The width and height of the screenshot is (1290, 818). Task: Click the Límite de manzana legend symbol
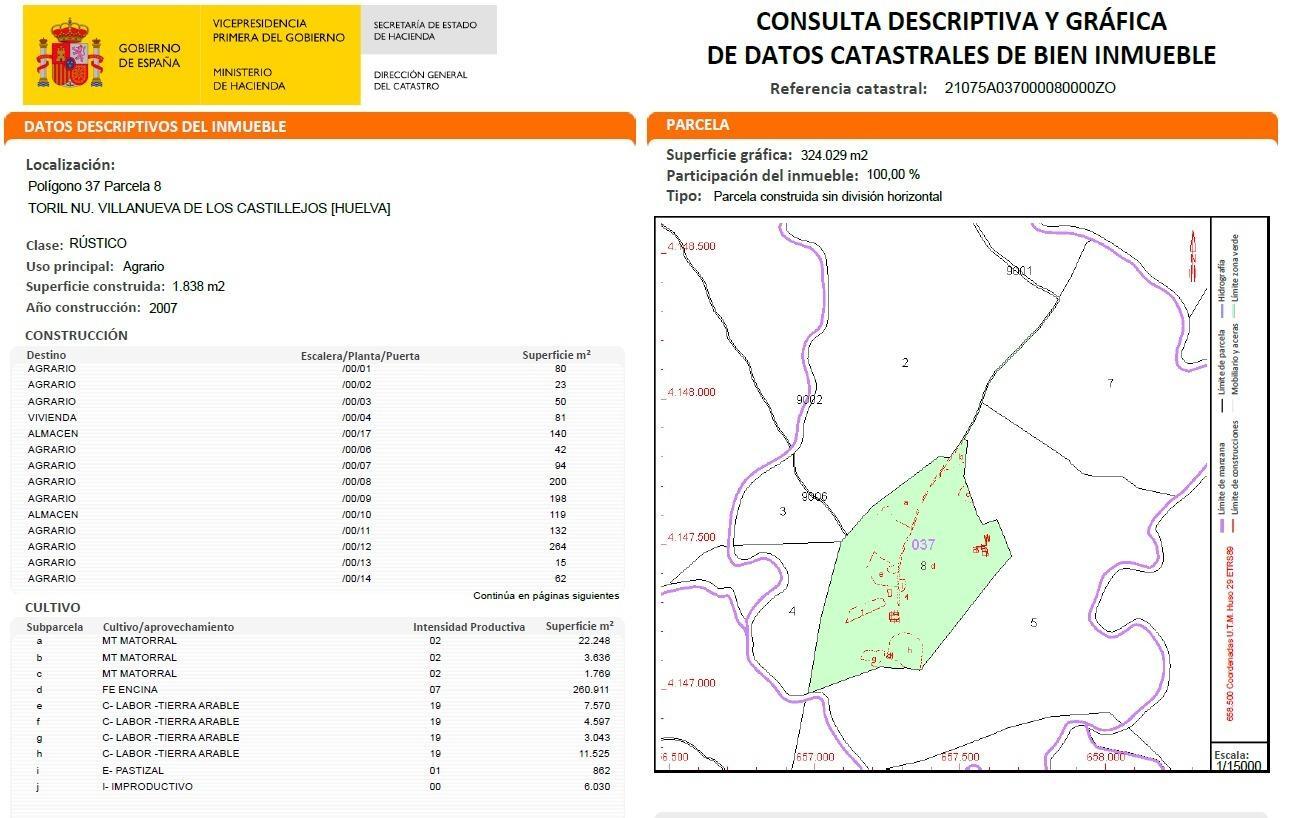click(1221, 524)
